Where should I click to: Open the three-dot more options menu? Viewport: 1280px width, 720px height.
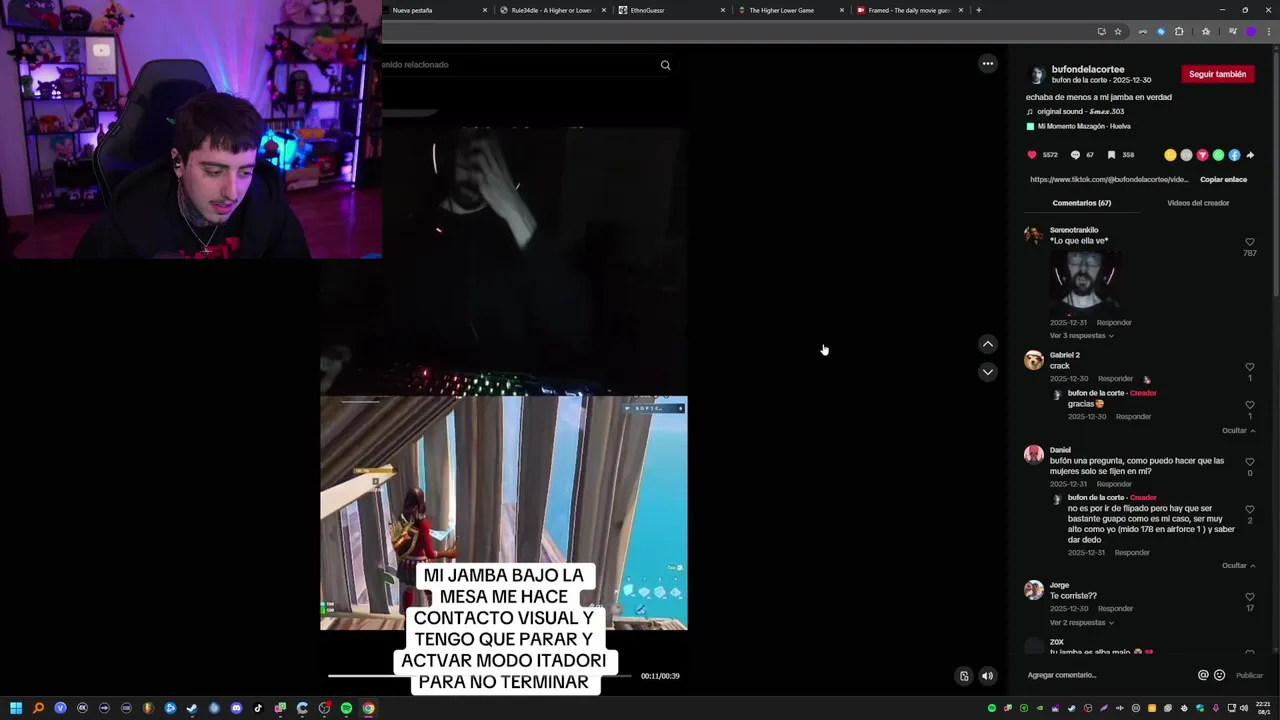tap(988, 64)
